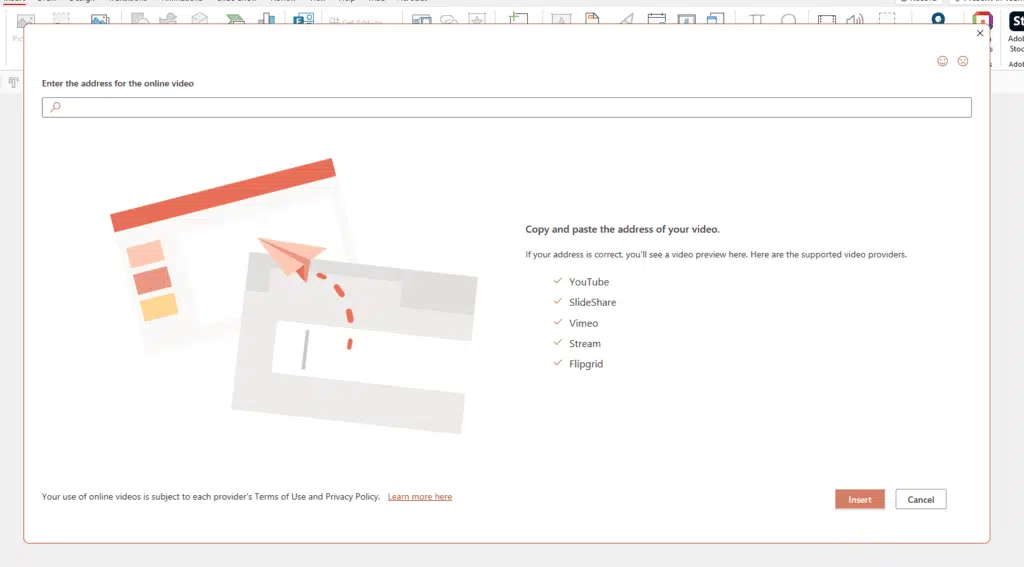Select the Equation pi icon
This screenshot has width=1024, height=567.
pos(757,20)
